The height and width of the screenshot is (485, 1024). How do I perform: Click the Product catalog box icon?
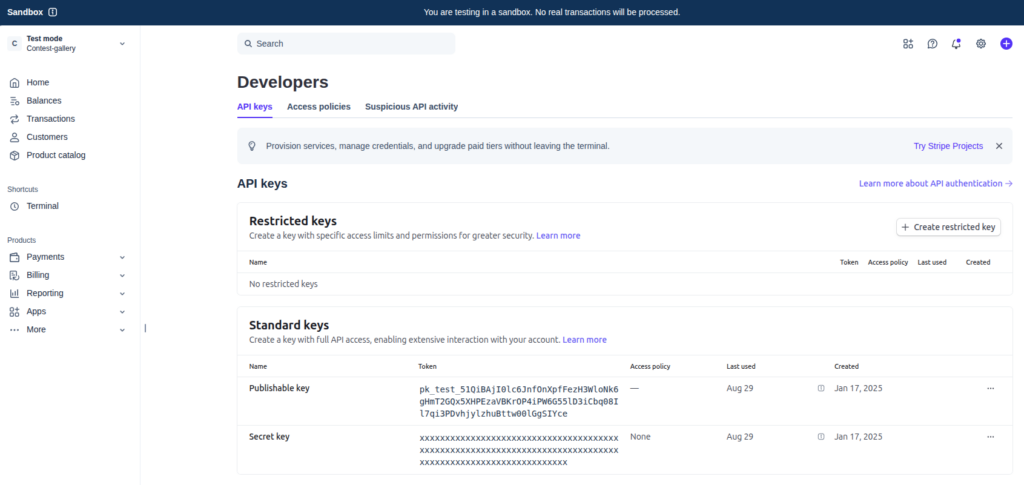click(14, 155)
